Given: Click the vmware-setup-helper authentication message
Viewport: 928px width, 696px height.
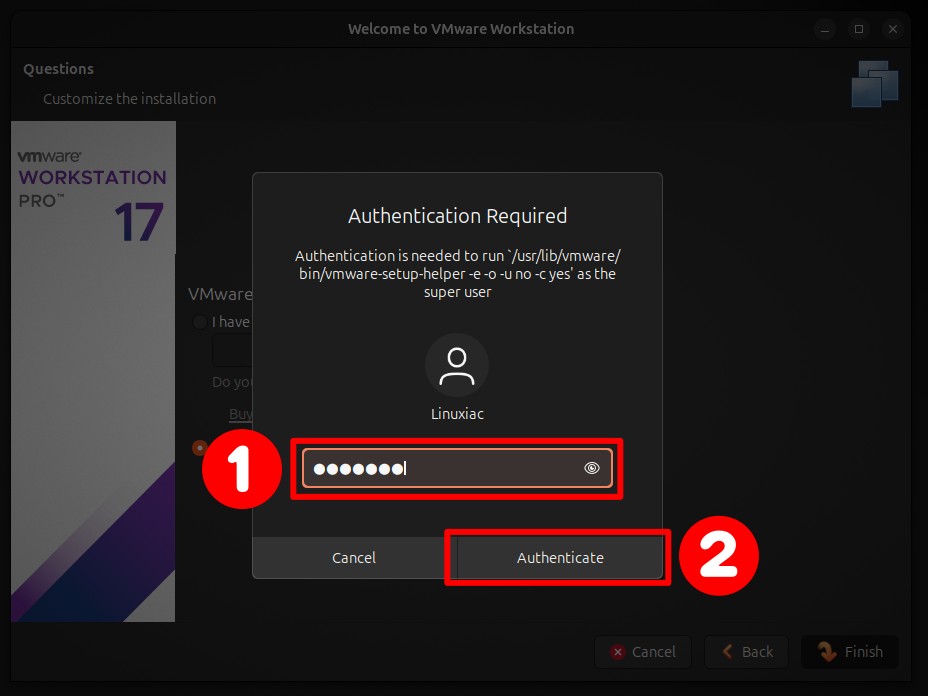Looking at the screenshot, I should (457, 273).
